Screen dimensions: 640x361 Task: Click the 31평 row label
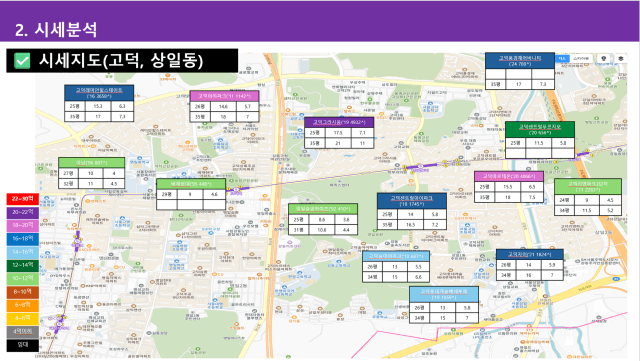tap(299, 230)
